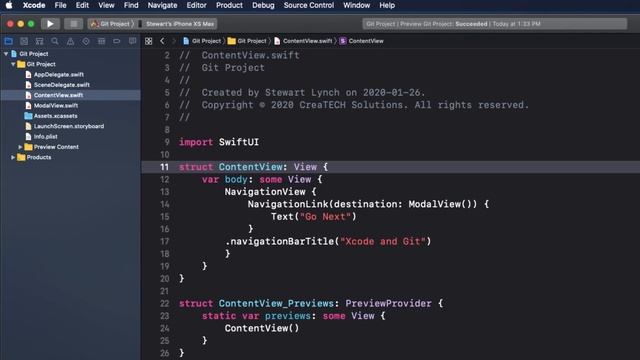Stop the running build
The width and height of the screenshot is (640, 360).
point(73,24)
